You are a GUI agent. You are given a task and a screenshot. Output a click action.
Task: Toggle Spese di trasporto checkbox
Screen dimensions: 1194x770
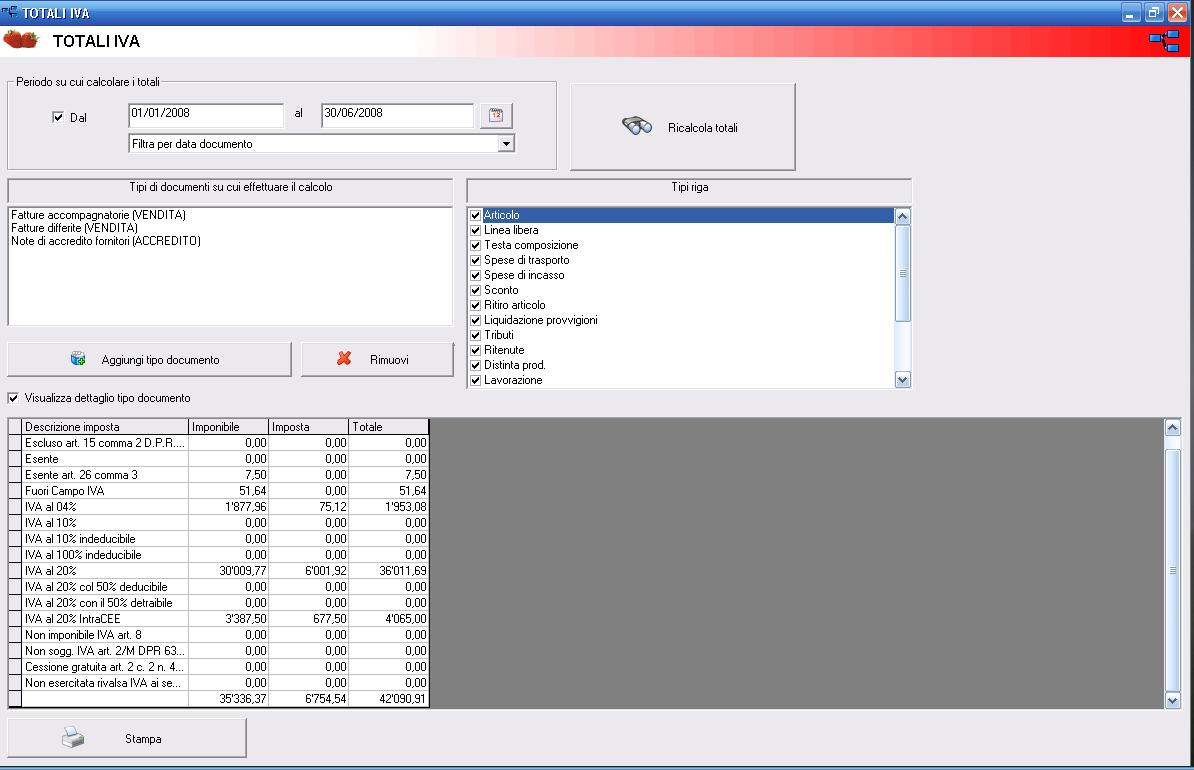(x=475, y=260)
